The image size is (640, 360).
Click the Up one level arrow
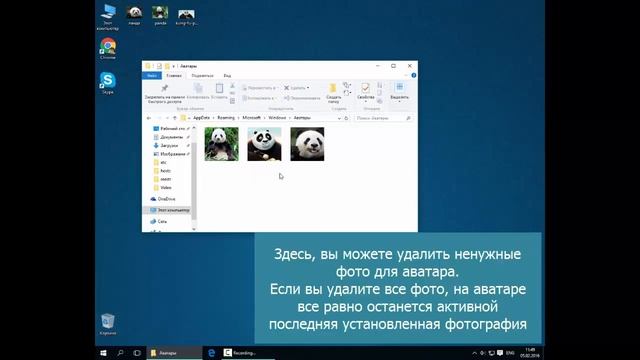pyautogui.click(x=175, y=118)
